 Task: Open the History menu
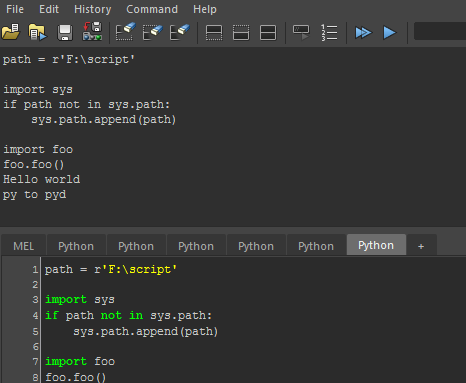point(93,9)
